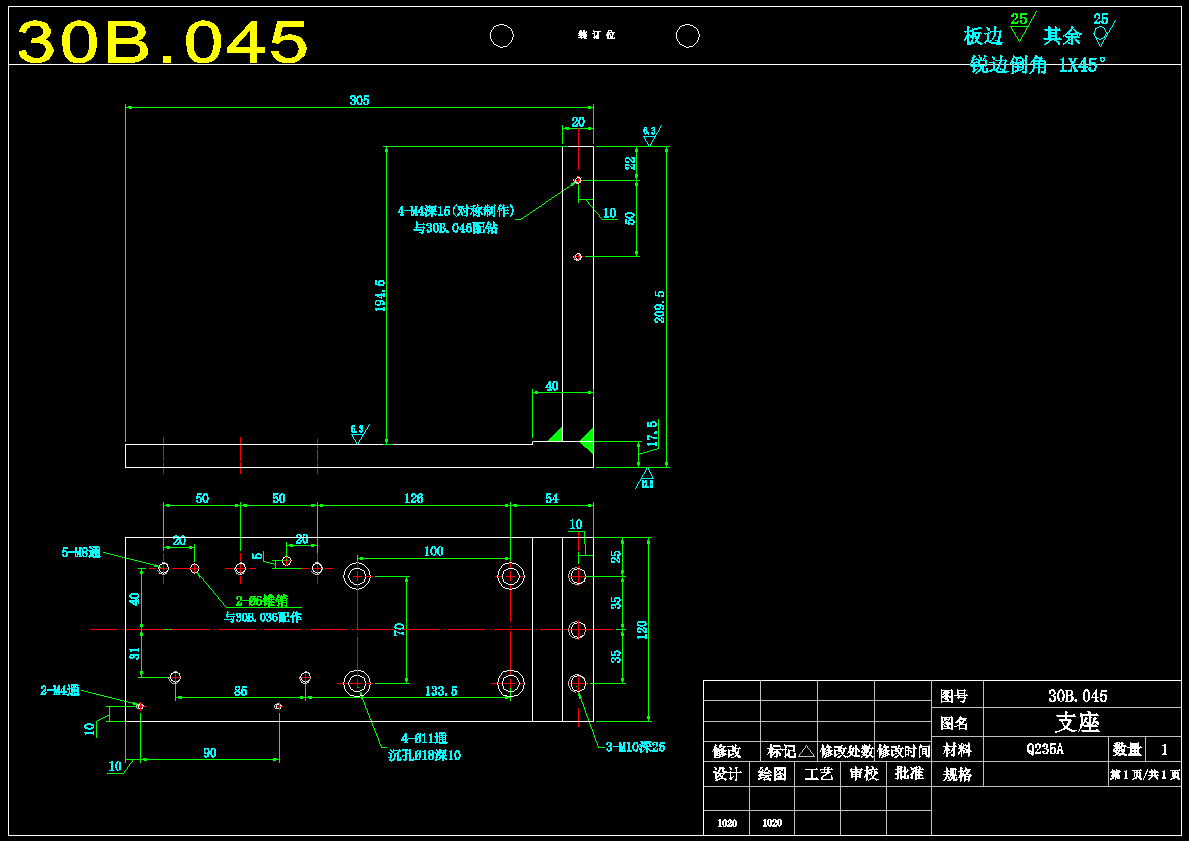The width and height of the screenshot is (1189, 841).
Task: Select the 图名 title block label
Action: [x=955, y=723]
